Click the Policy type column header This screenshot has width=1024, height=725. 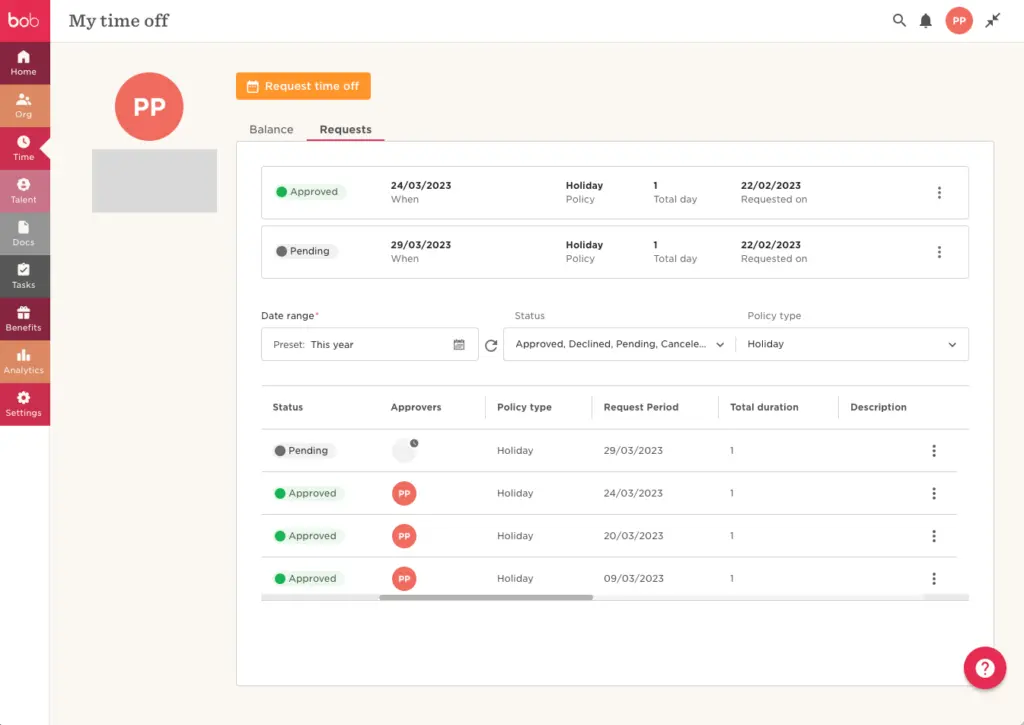coord(524,407)
